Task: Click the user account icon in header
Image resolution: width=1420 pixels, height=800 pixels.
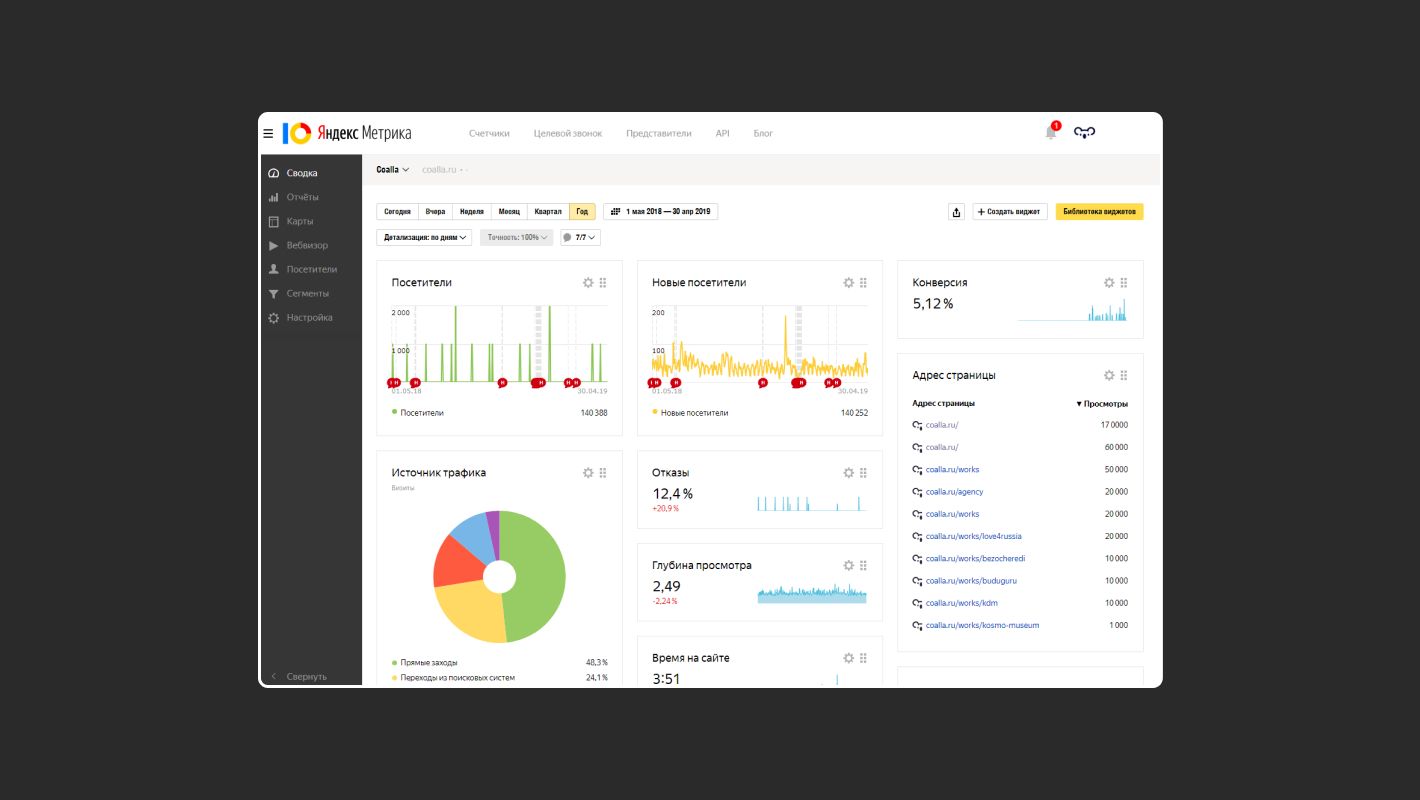Action: 1084,132
